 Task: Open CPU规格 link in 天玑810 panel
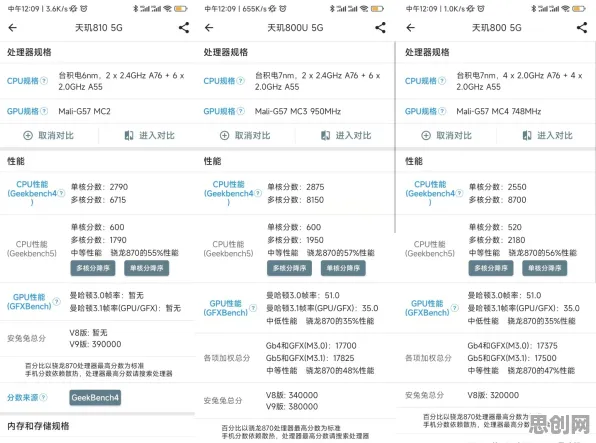click(23, 81)
